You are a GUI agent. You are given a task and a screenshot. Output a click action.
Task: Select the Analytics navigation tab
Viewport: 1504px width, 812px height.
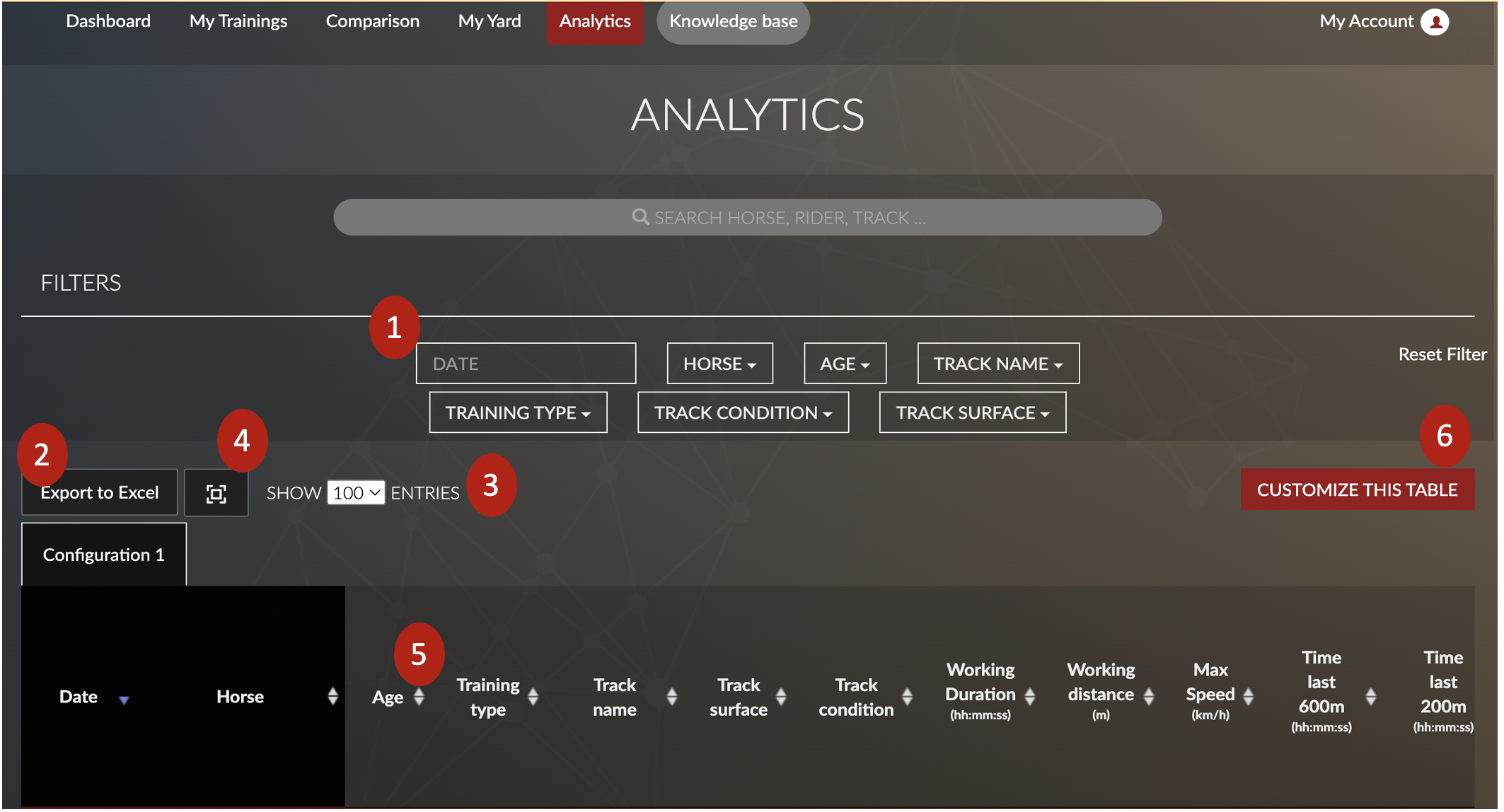595,22
